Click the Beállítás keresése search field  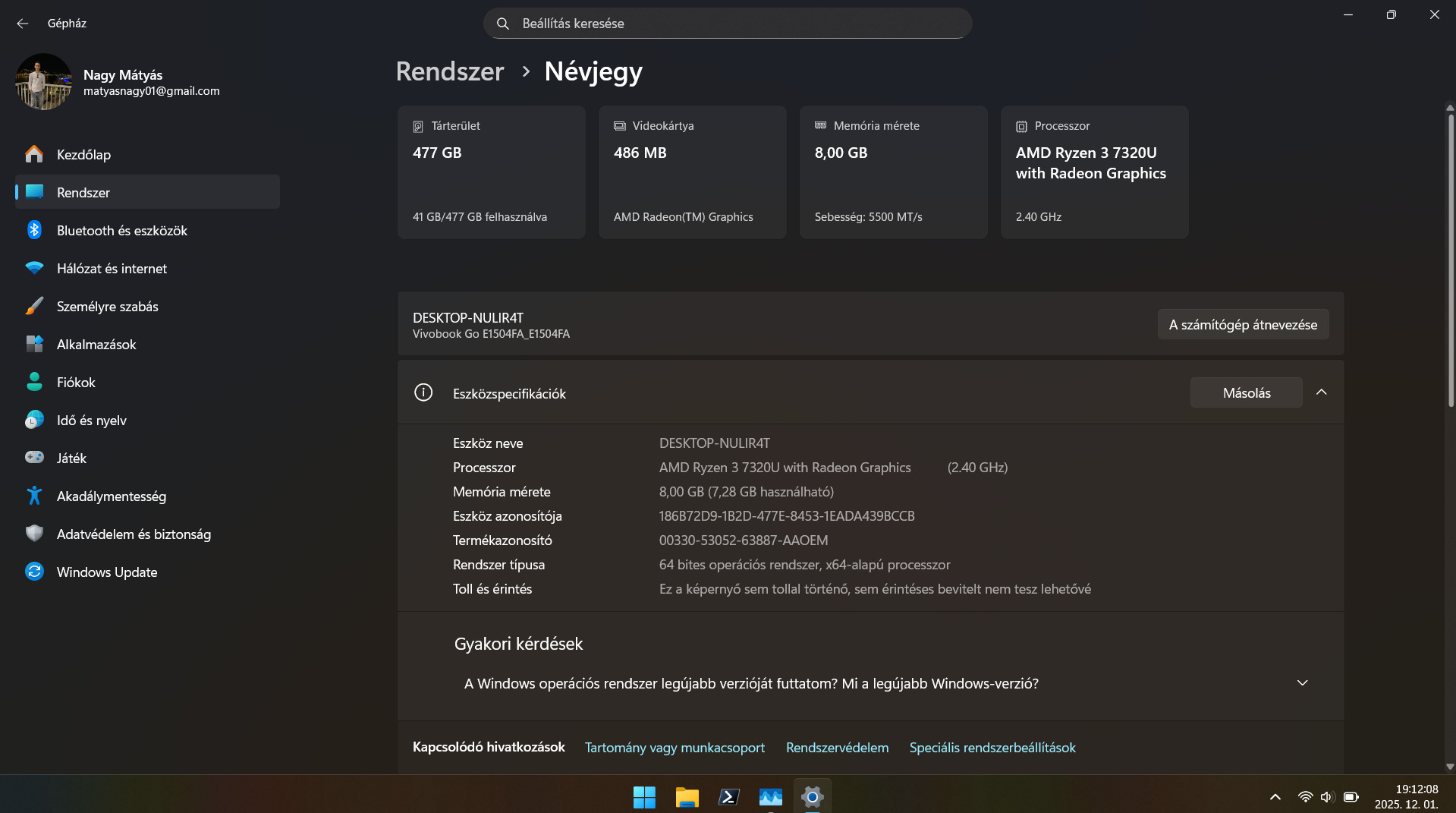pyautogui.click(x=728, y=24)
